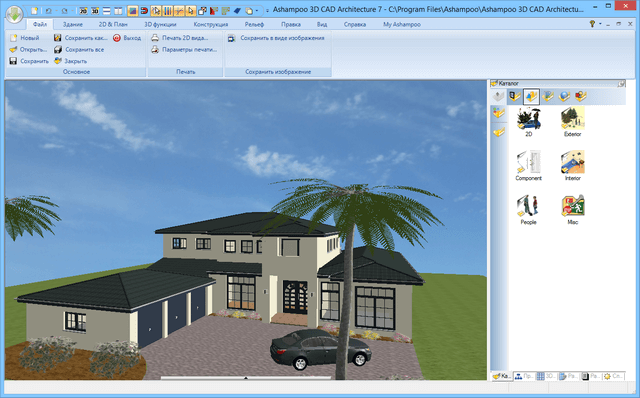The height and width of the screenshot is (398, 640).
Task: Click the overlapping squares icon in toolbar
Action: pyautogui.click(x=202, y=11)
